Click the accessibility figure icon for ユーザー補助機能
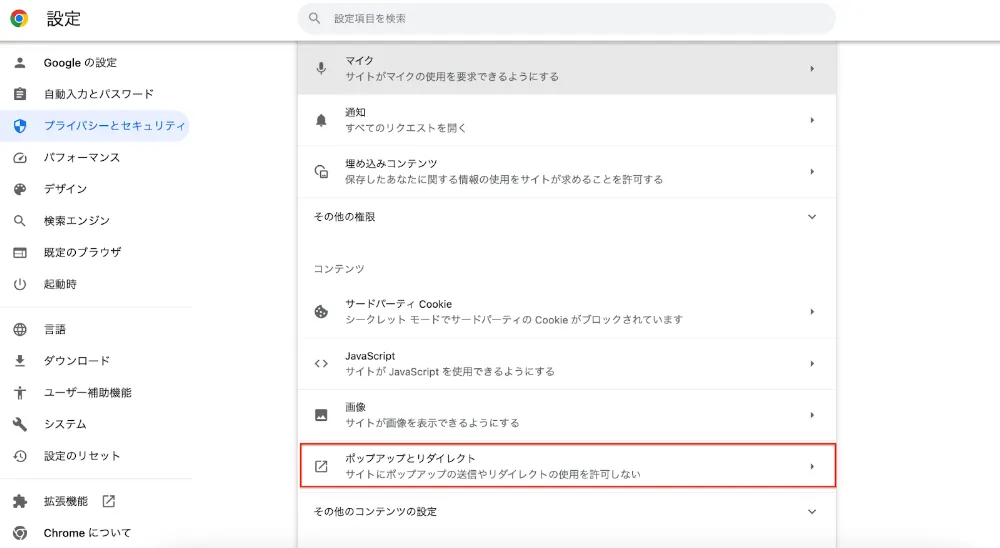 [x=20, y=392]
